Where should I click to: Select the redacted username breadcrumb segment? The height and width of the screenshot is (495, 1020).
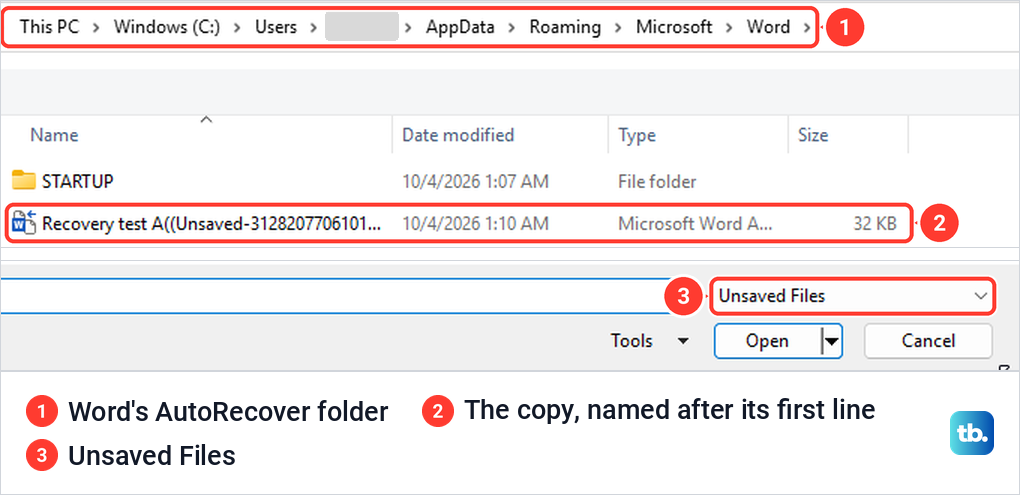tap(362, 27)
